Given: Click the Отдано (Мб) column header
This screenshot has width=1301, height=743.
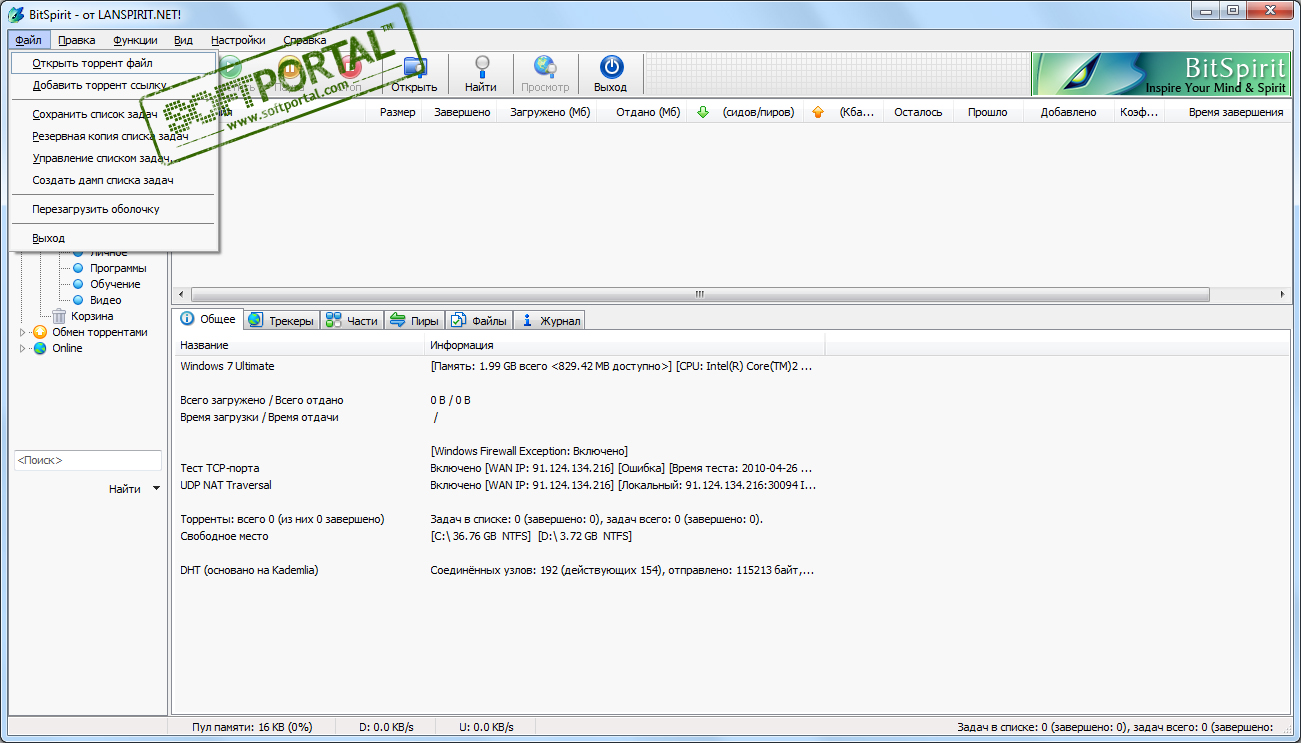Looking at the screenshot, I should [x=648, y=112].
